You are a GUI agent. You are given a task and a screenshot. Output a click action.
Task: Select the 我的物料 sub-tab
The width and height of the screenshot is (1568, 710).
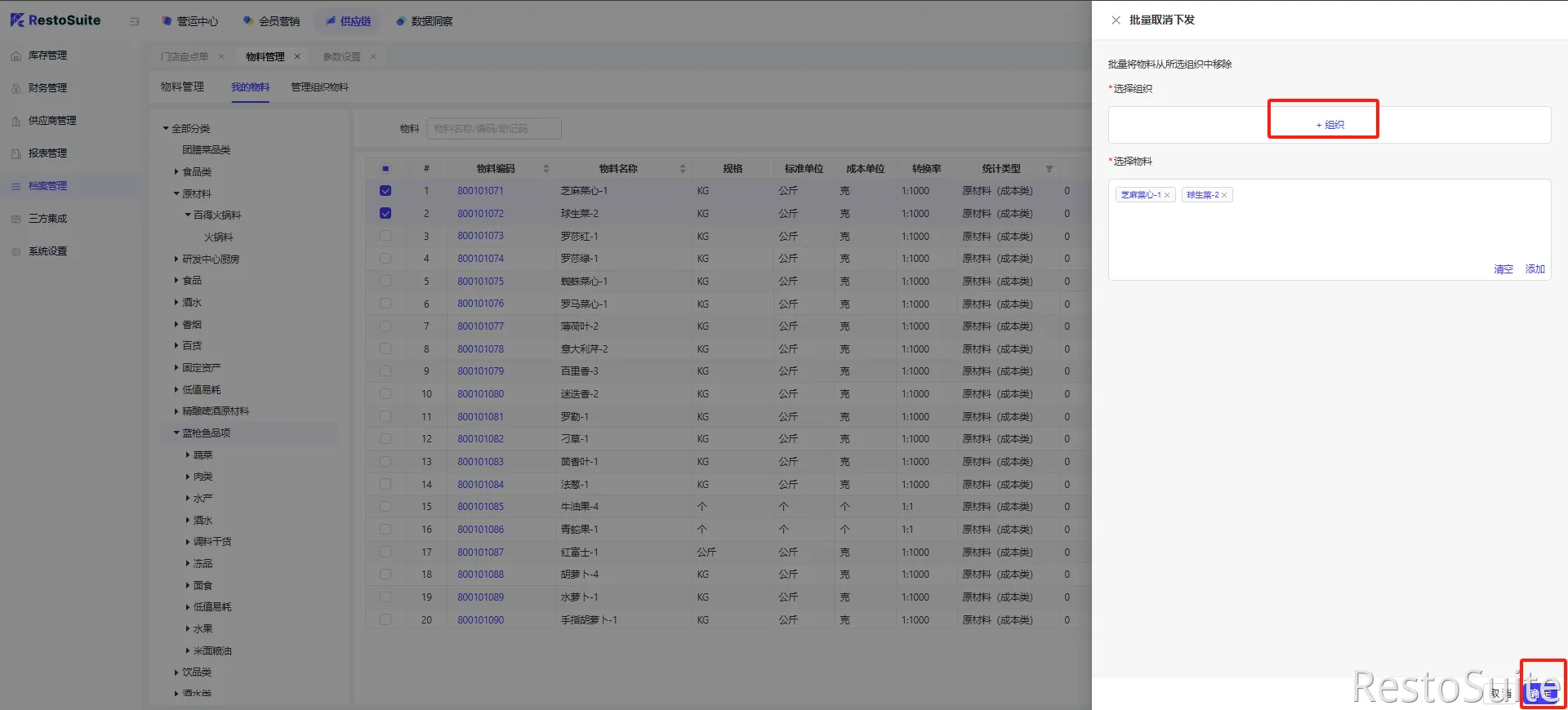pos(250,87)
